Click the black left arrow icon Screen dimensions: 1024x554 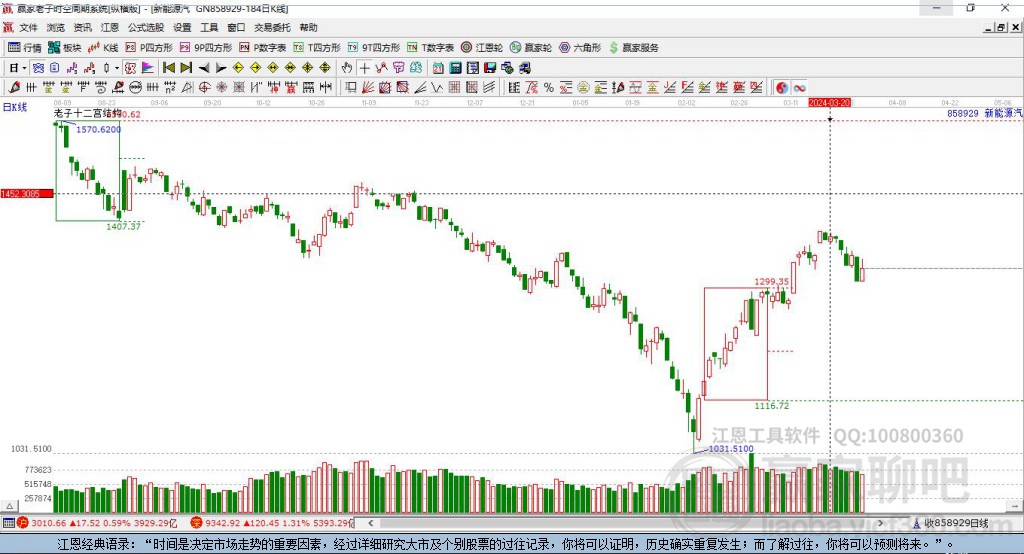point(204,68)
